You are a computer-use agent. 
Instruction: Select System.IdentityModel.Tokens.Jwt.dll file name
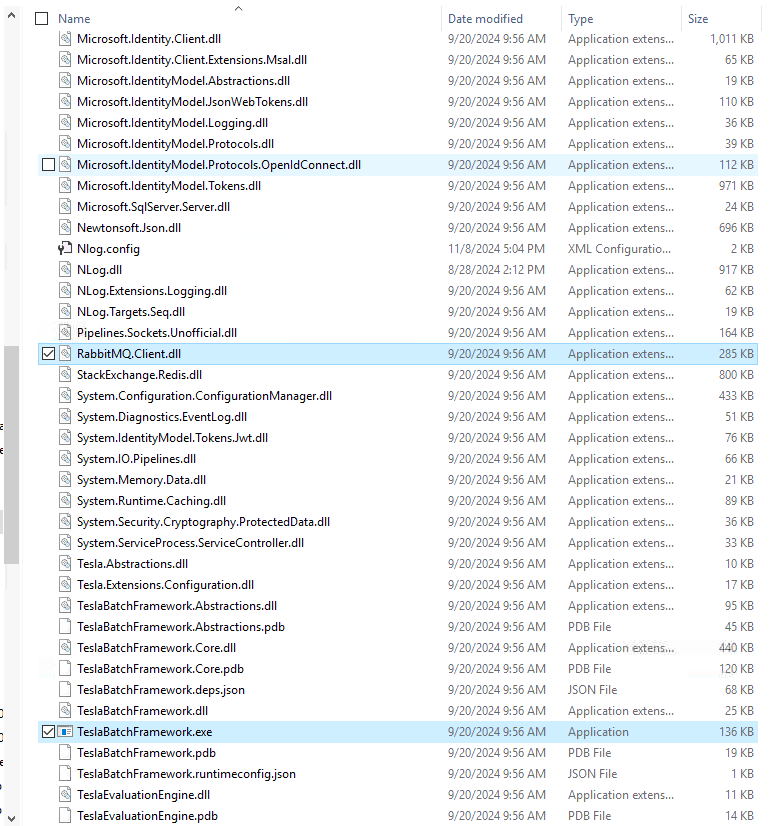click(x=172, y=438)
